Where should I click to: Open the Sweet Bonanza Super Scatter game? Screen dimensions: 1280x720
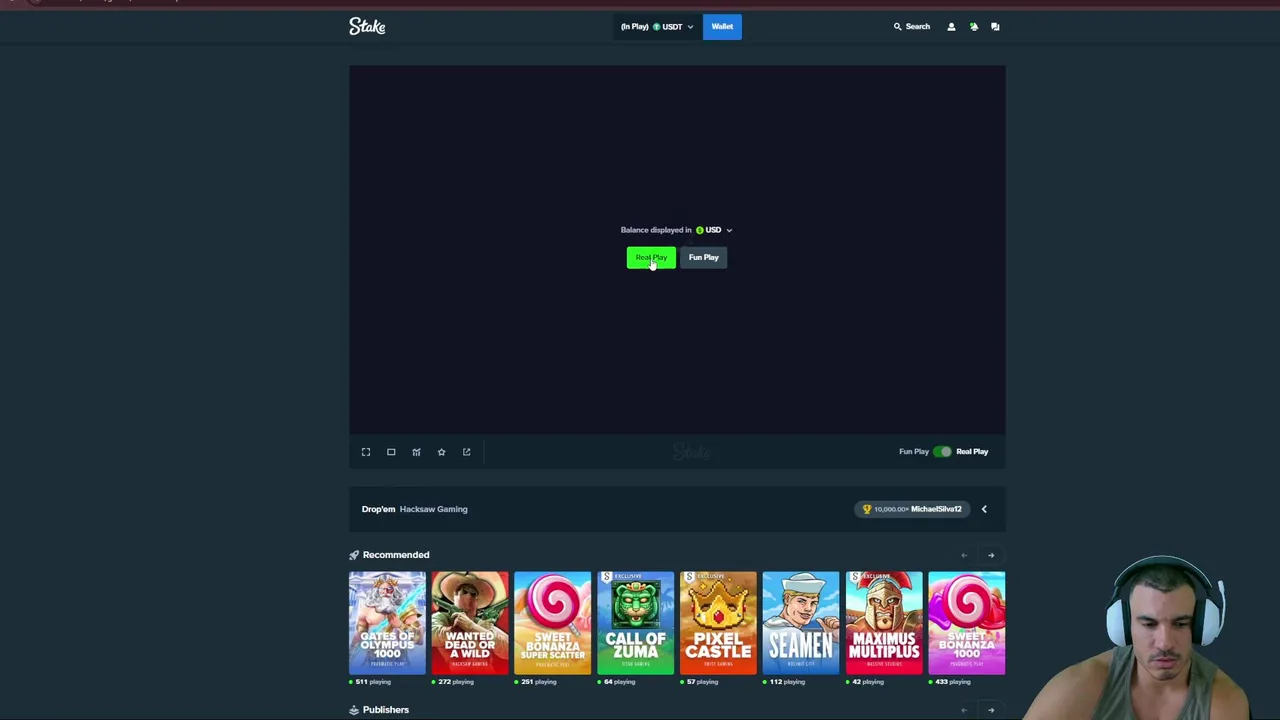tap(553, 623)
